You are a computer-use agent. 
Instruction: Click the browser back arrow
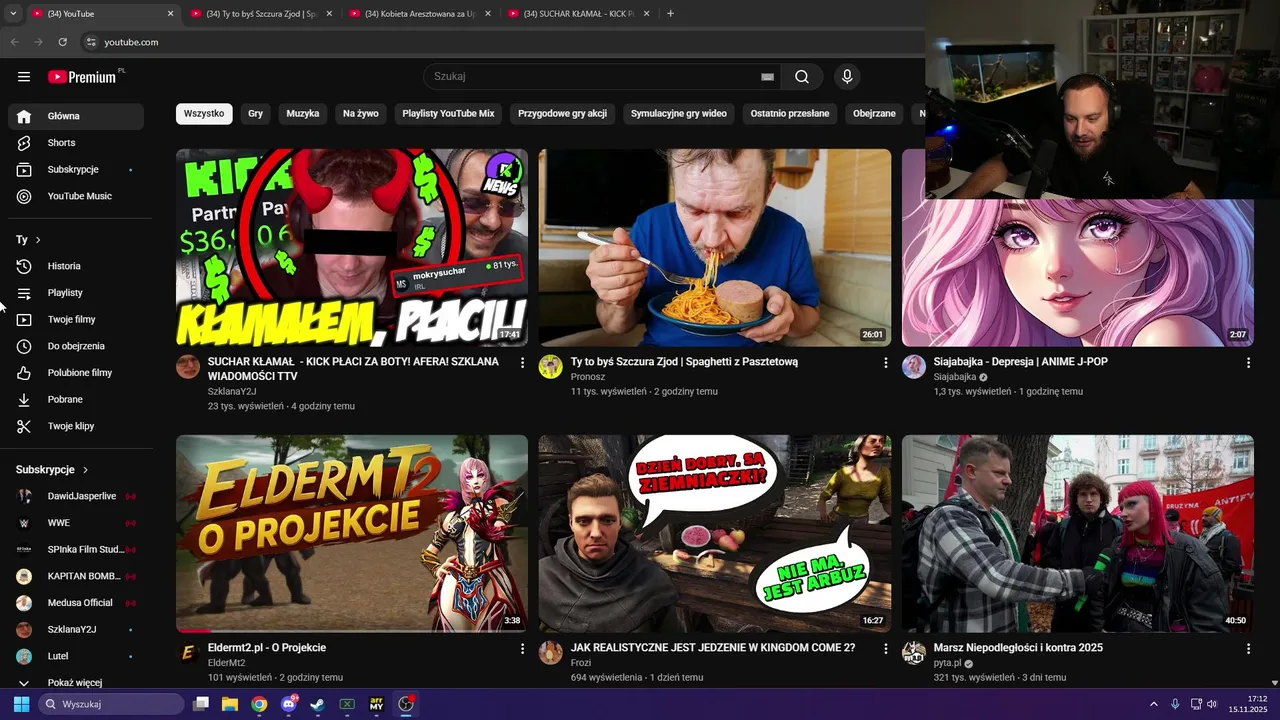14,42
